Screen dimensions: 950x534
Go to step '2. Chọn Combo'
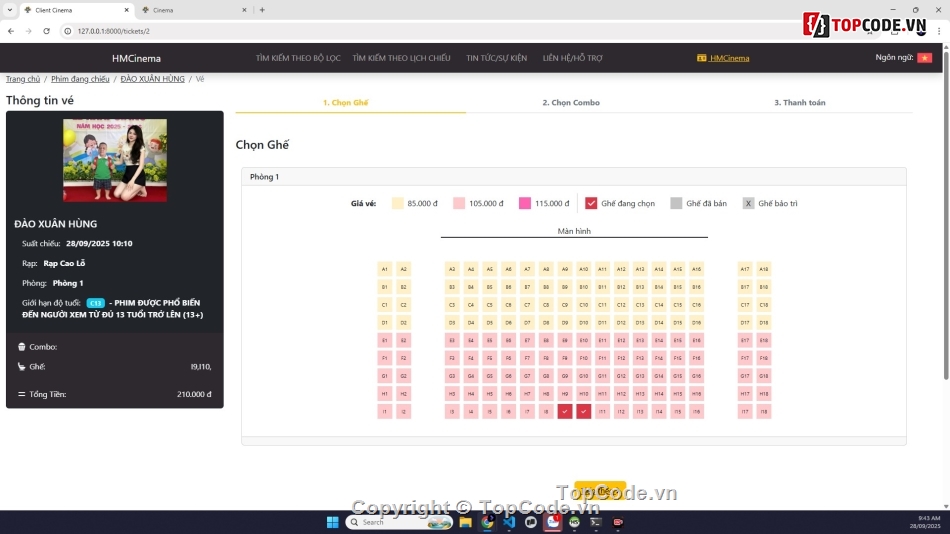[x=571, y=103]
